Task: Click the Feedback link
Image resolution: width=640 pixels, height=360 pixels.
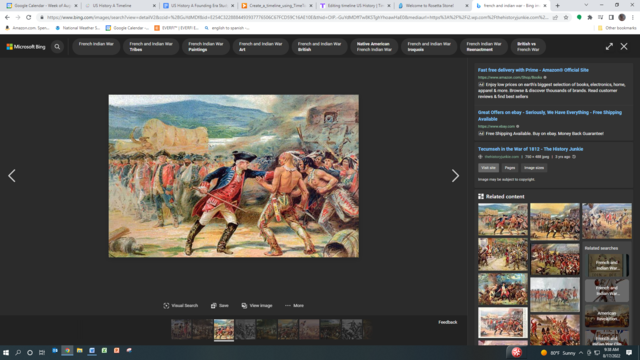Action: coord(447,322)
